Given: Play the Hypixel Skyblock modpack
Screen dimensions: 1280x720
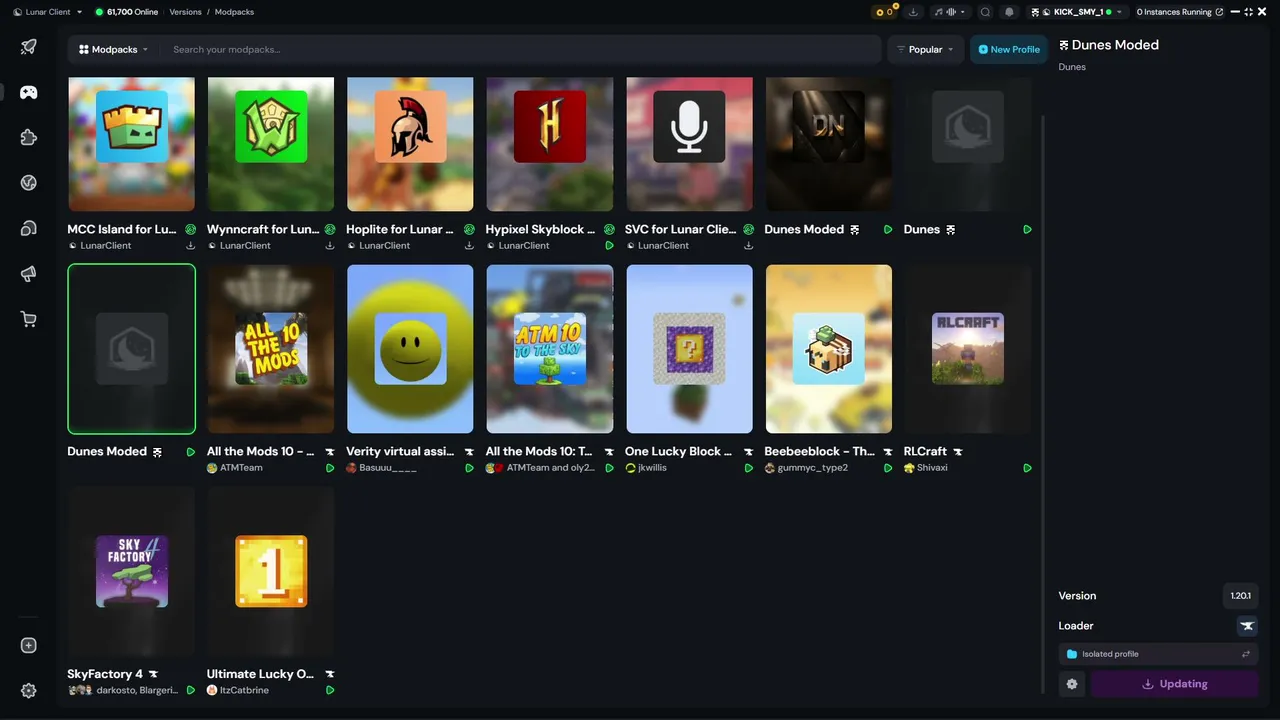Looking at the screenshot, I should click(x=609, y=245).
